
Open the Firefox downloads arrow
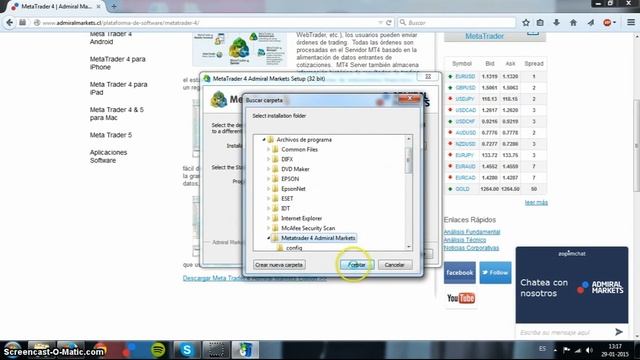556,23
